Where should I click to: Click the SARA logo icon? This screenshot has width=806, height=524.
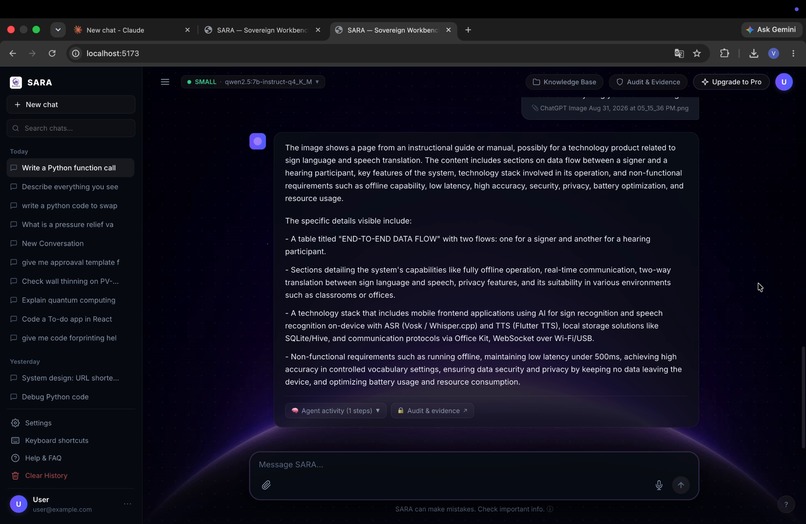pyautogui.click(x=16, y=82)
